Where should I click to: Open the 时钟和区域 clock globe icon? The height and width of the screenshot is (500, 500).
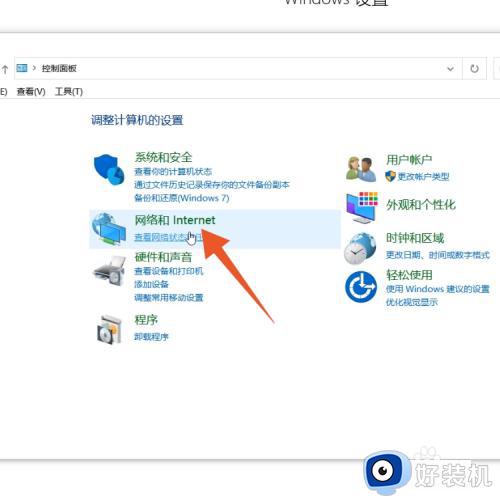coord(360,248)
